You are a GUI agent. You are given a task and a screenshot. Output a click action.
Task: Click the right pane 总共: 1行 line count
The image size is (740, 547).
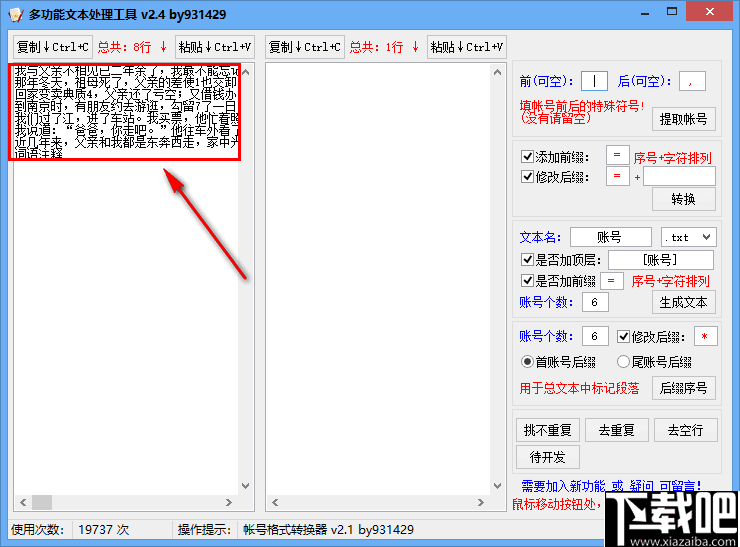click(x=384, y=47)
